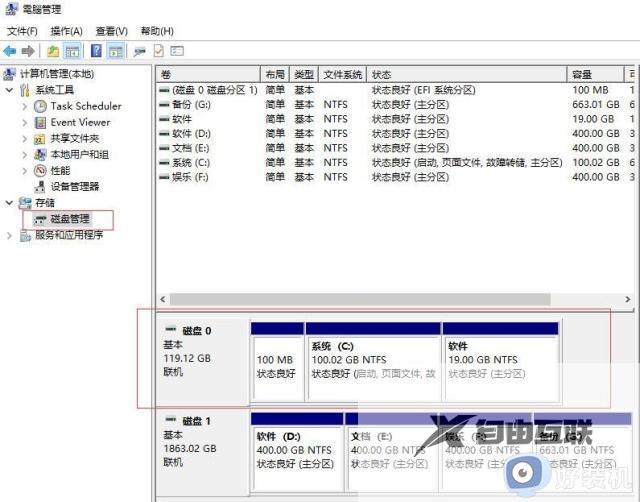Select the 软件 volume row without drive letter

[395, 119]
